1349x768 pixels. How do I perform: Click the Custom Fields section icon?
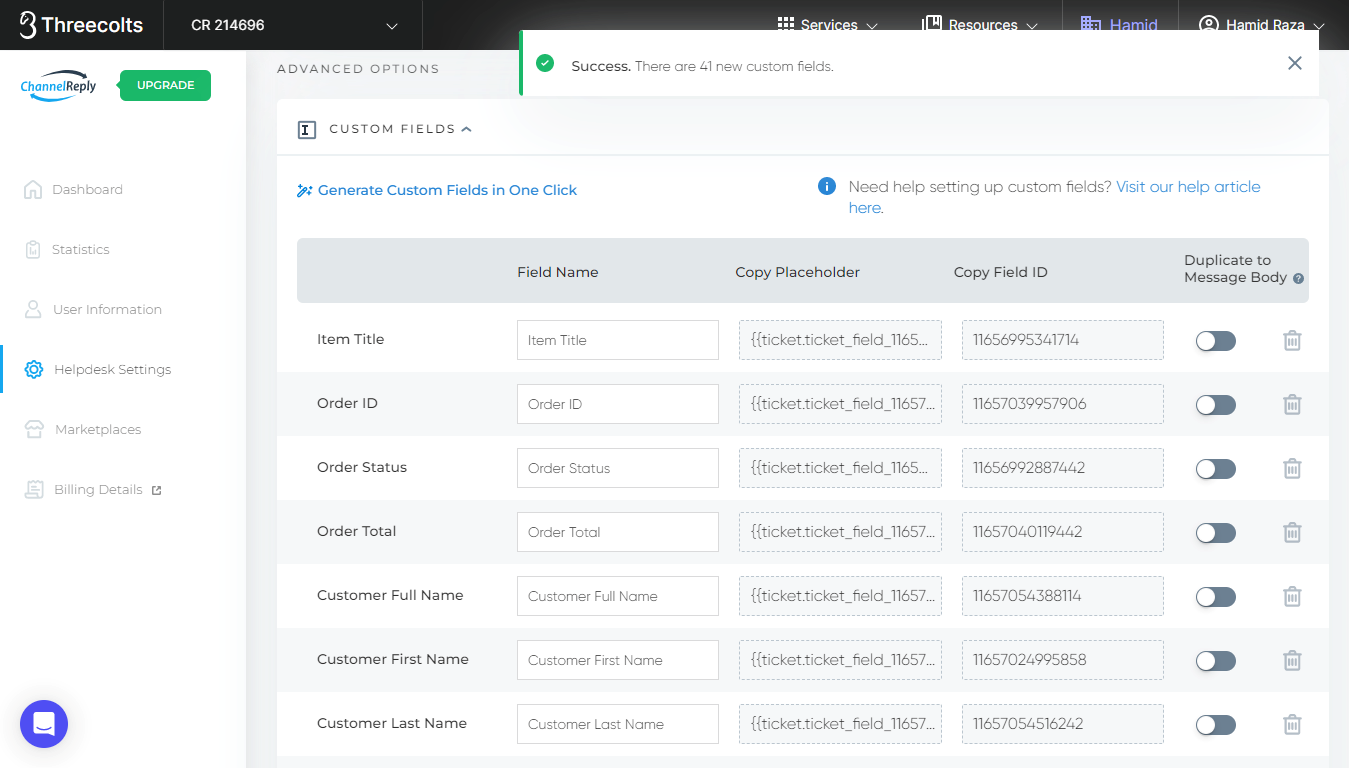(x=307, y=129)
